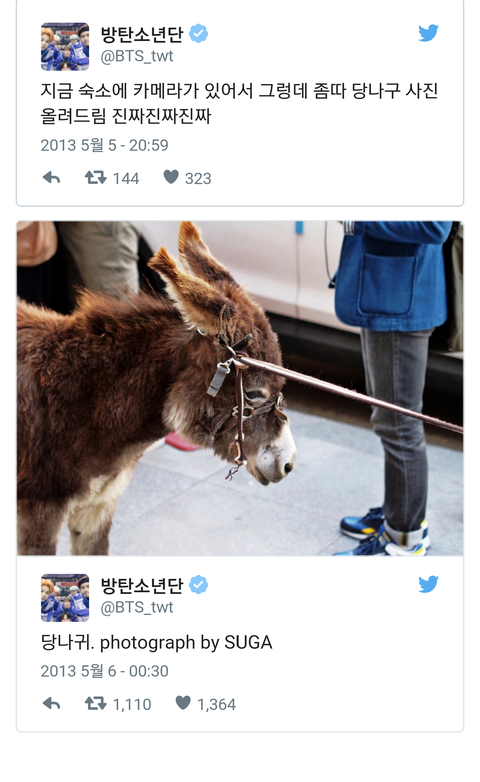Click the 방탄소년단 name on second tweet
Screen dimensions: 480x782
[x=142, y=585]
